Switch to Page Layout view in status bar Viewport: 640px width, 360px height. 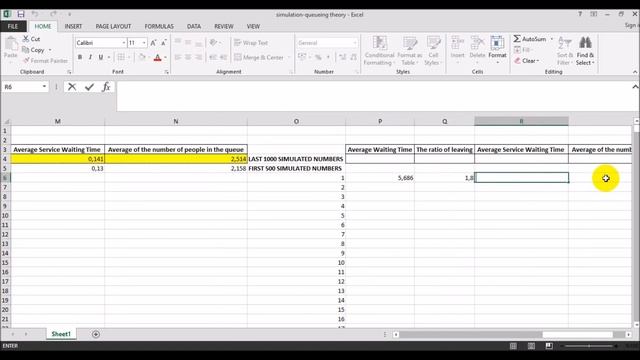pos(531,346)
